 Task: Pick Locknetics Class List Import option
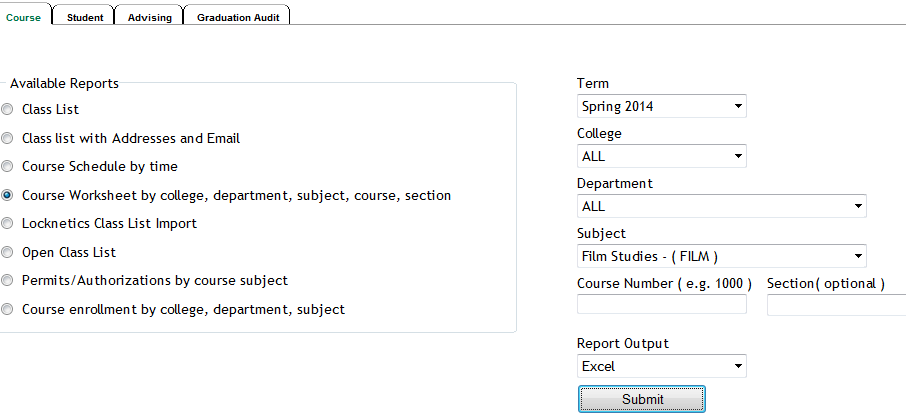(x=8, y=224)
